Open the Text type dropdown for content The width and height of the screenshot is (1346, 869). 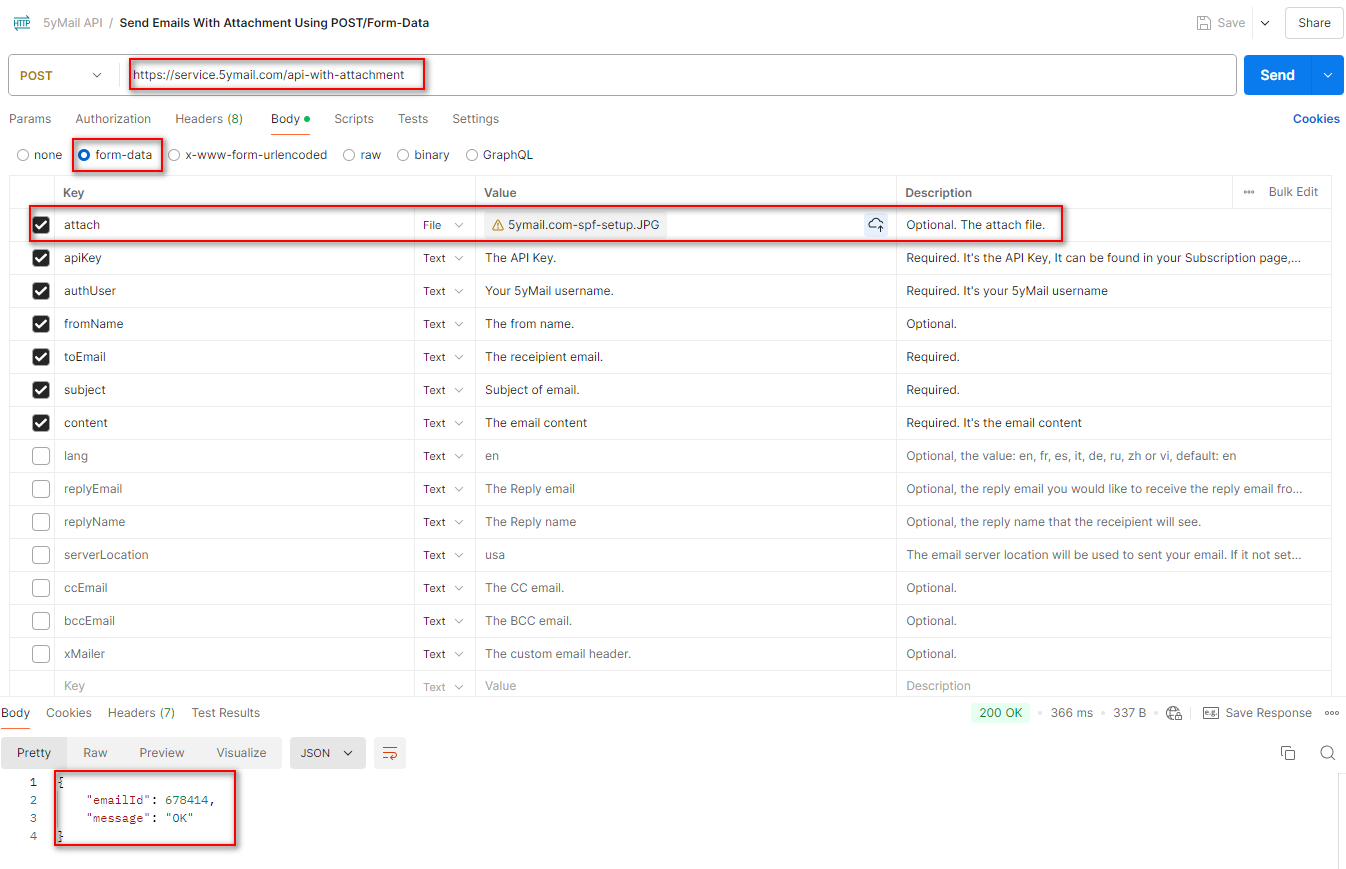pos(443,423)
